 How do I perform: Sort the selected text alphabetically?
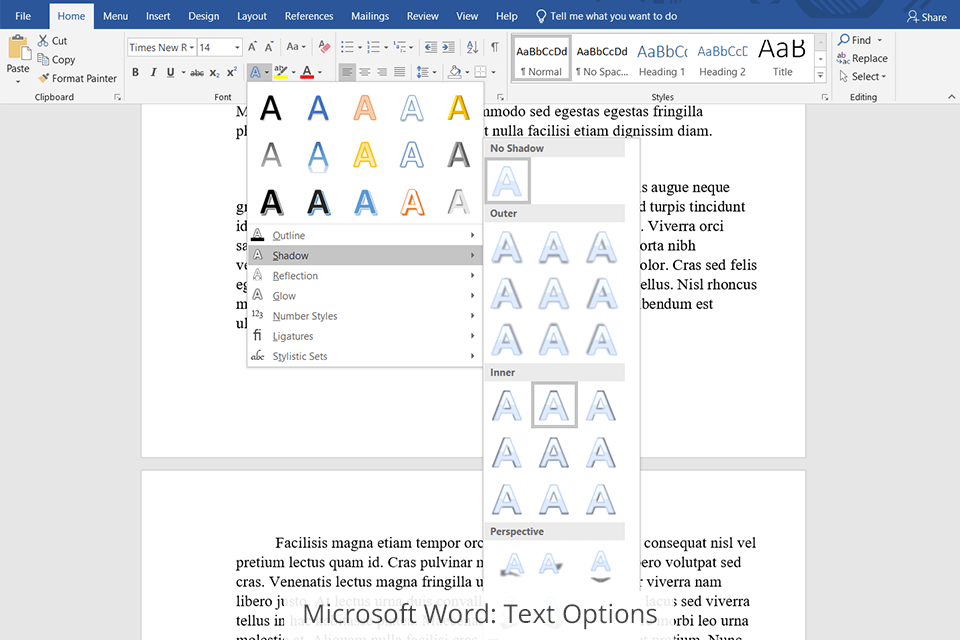[472, 47]
